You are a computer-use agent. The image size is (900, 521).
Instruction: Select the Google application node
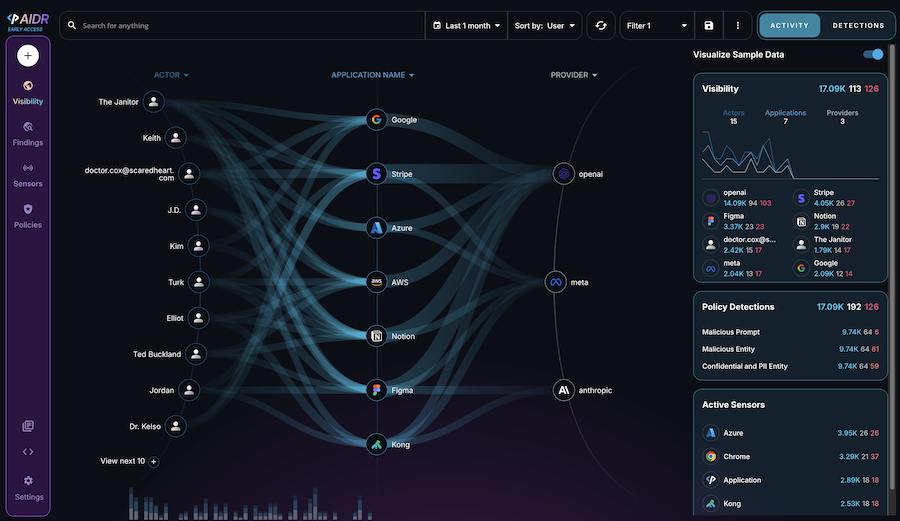click(x=377, y=120)
